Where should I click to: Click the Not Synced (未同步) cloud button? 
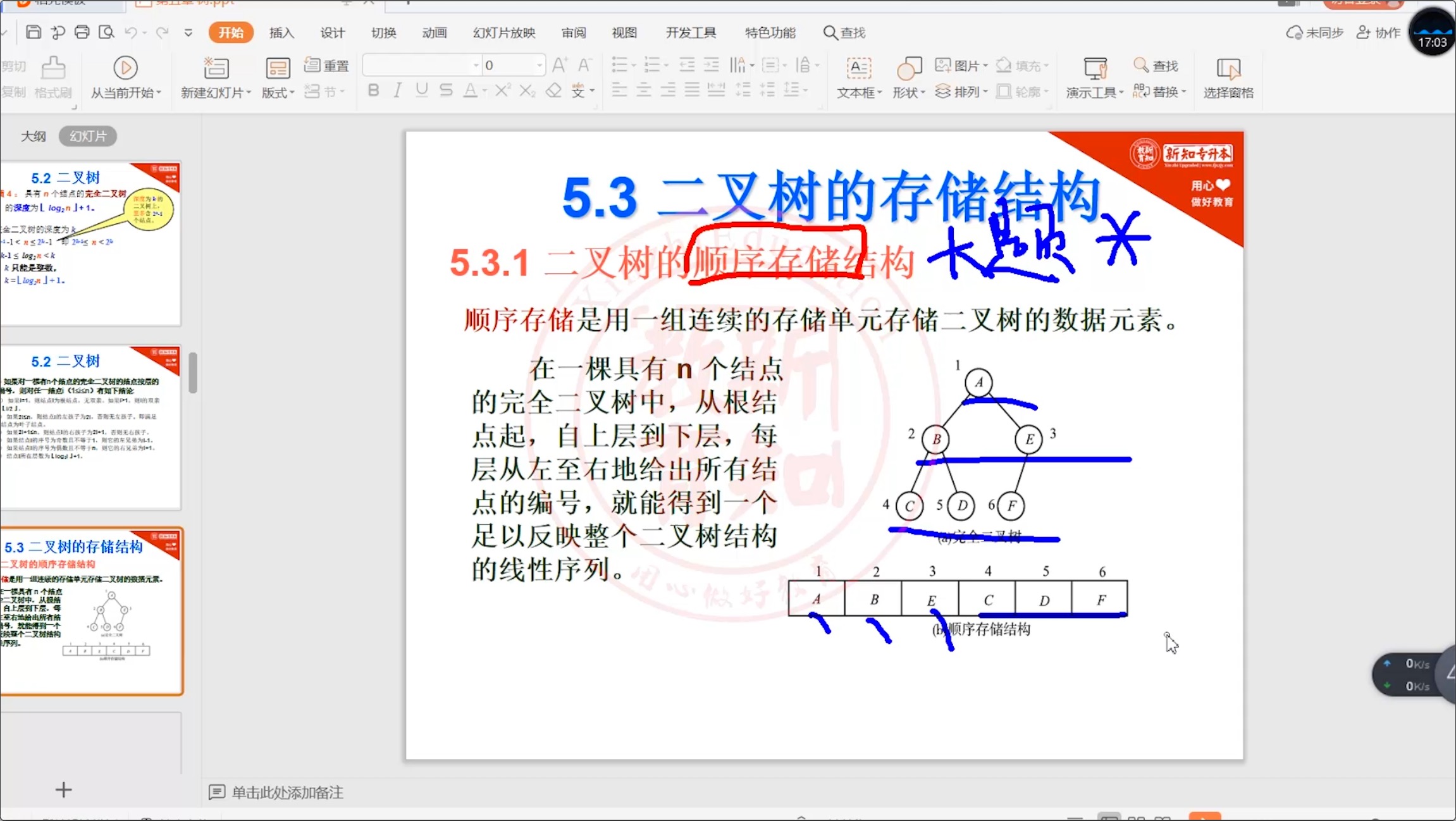pyautogui.click(x=1315, y=33)
